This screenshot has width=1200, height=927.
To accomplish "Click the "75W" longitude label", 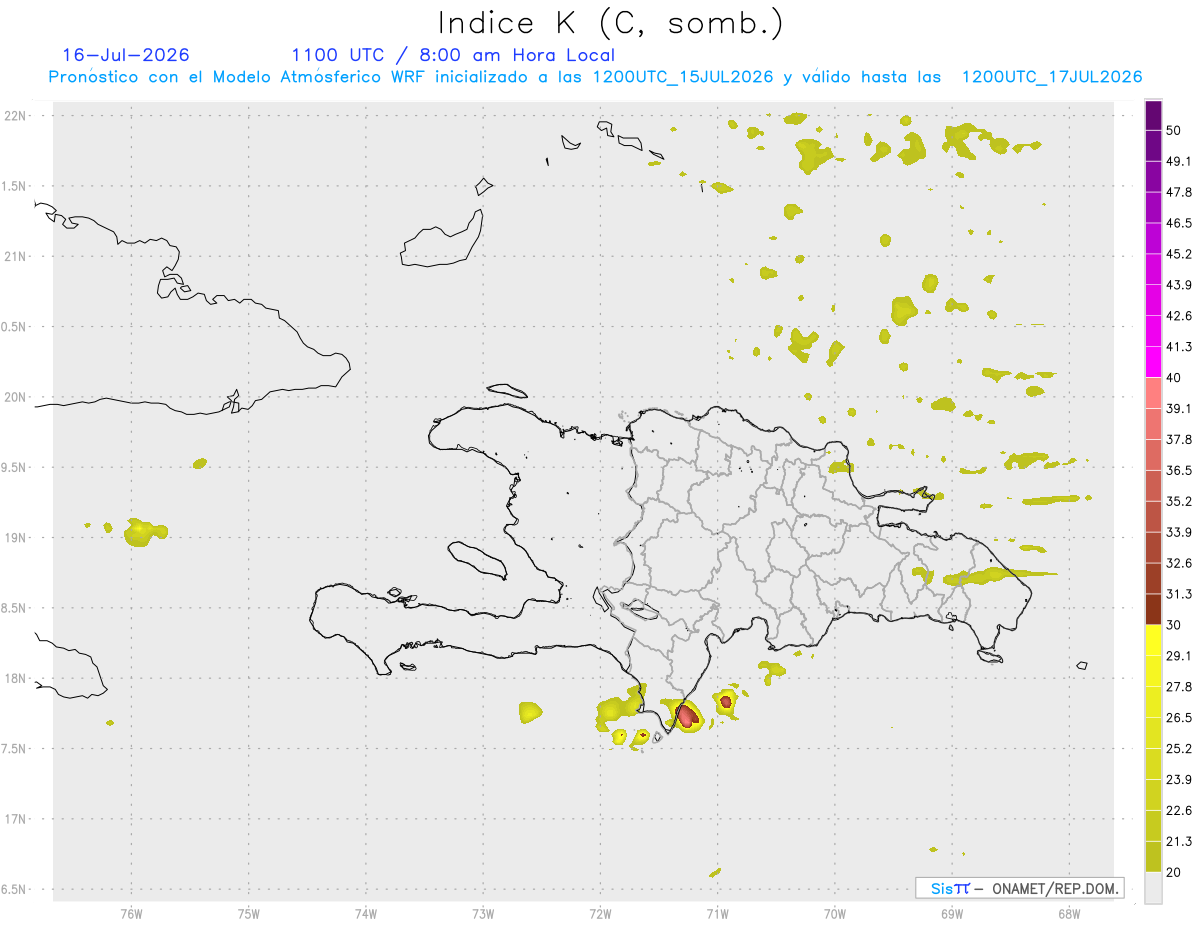I will [x=248, y=913].
